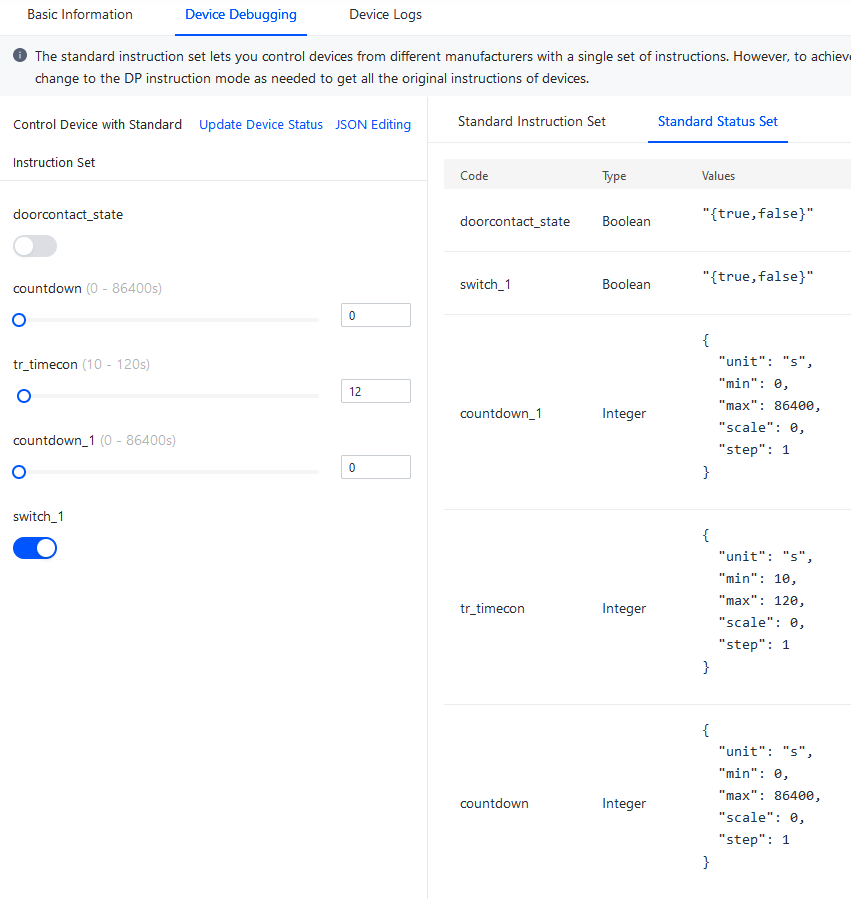Viewport: 851px width, 899px height.
Task: Focus the countdown_1 value input field
Action: [x=376, y=467]
